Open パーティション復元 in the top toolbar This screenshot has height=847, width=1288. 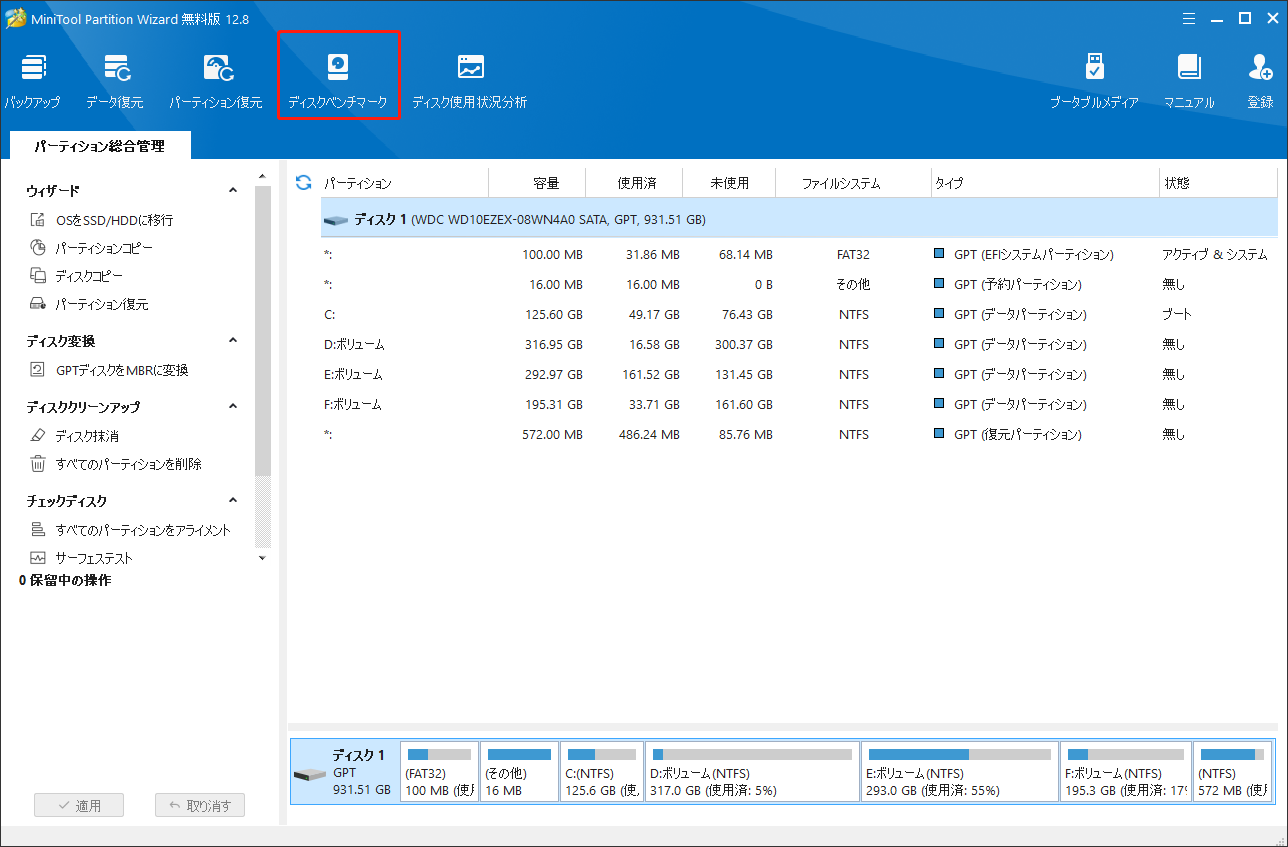point(216,81)
